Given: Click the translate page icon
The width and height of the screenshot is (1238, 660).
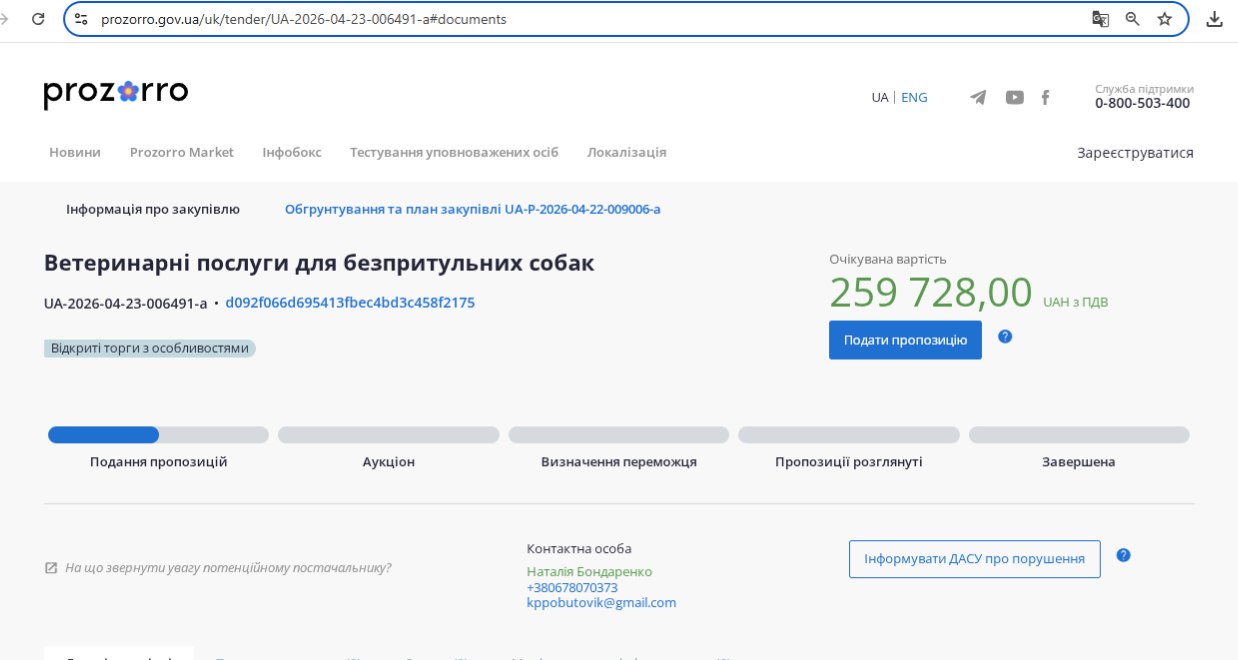Looking at the screenshot, I should [1100, 19].
